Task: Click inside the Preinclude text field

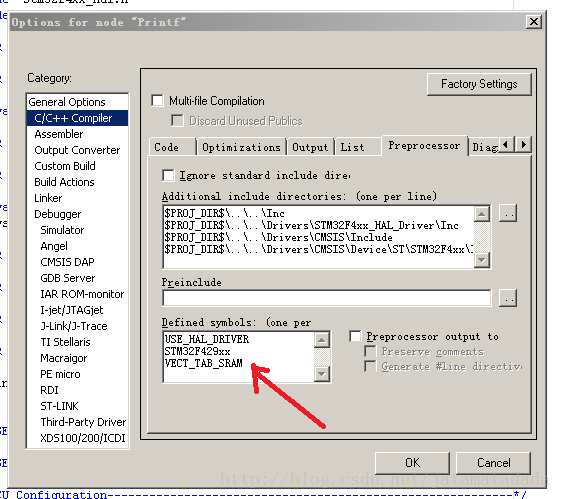Action: coord(327,298)
